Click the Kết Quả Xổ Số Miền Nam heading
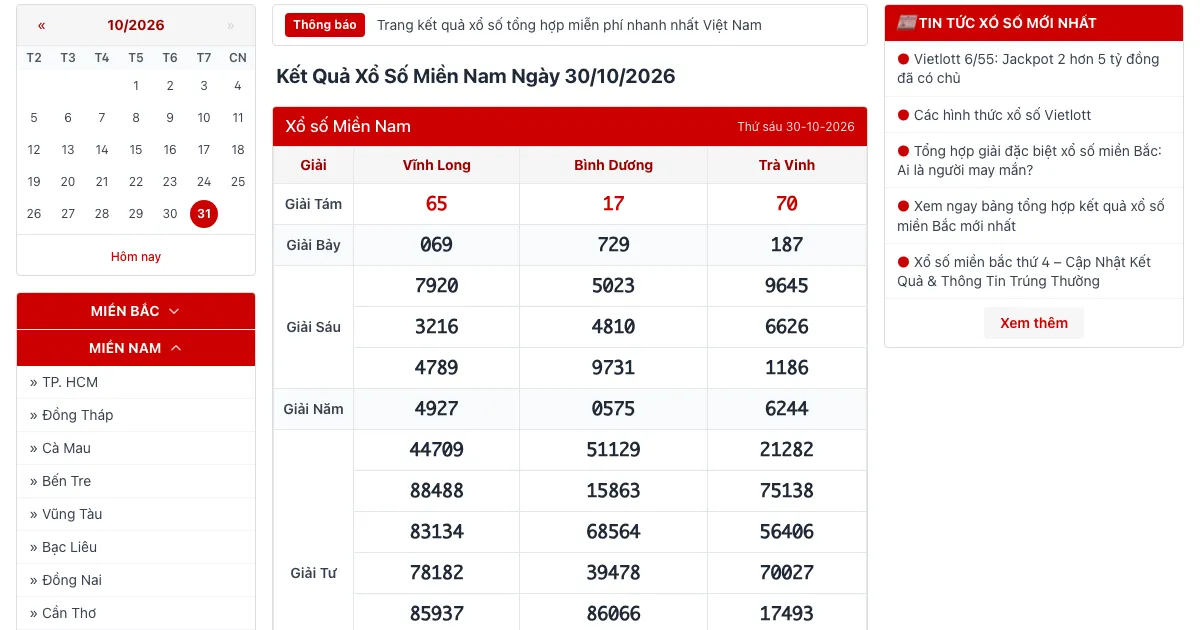This screenshot has width=1200, height=630. (476, 76)
